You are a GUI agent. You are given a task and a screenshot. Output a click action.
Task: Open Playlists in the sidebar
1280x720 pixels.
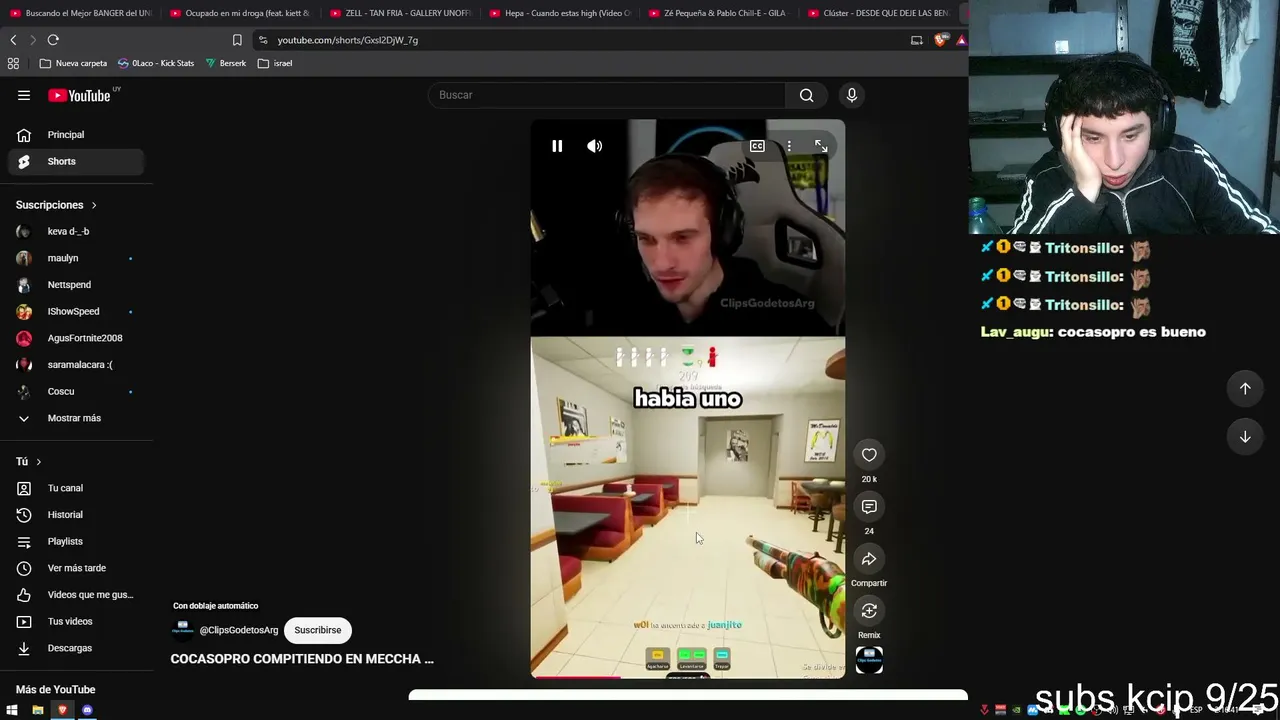click(76, 541)
